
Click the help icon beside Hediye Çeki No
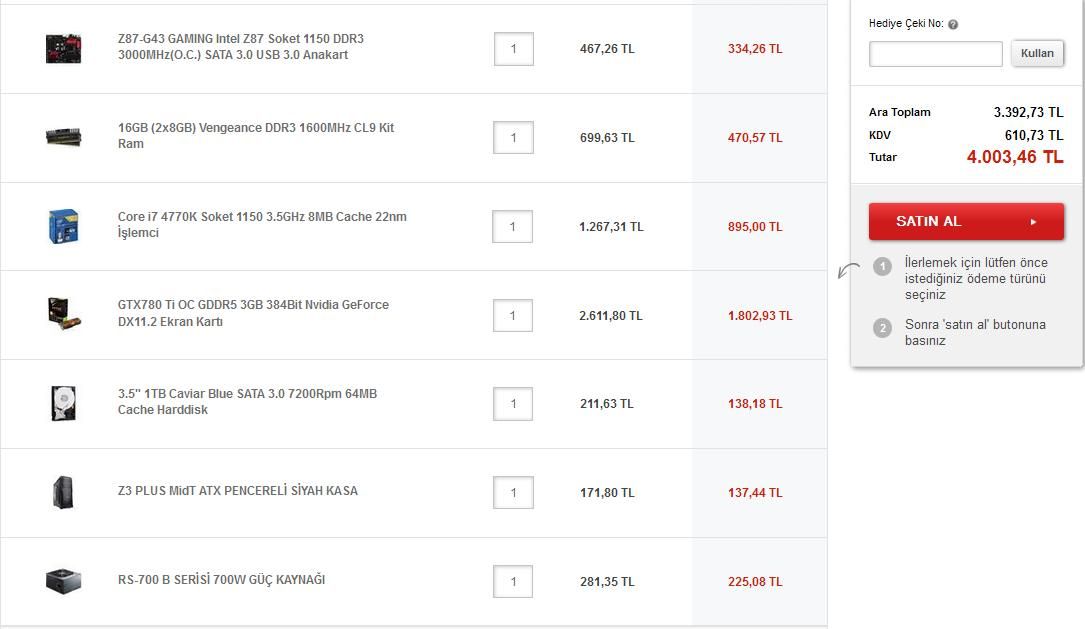[x=953, y=24]
